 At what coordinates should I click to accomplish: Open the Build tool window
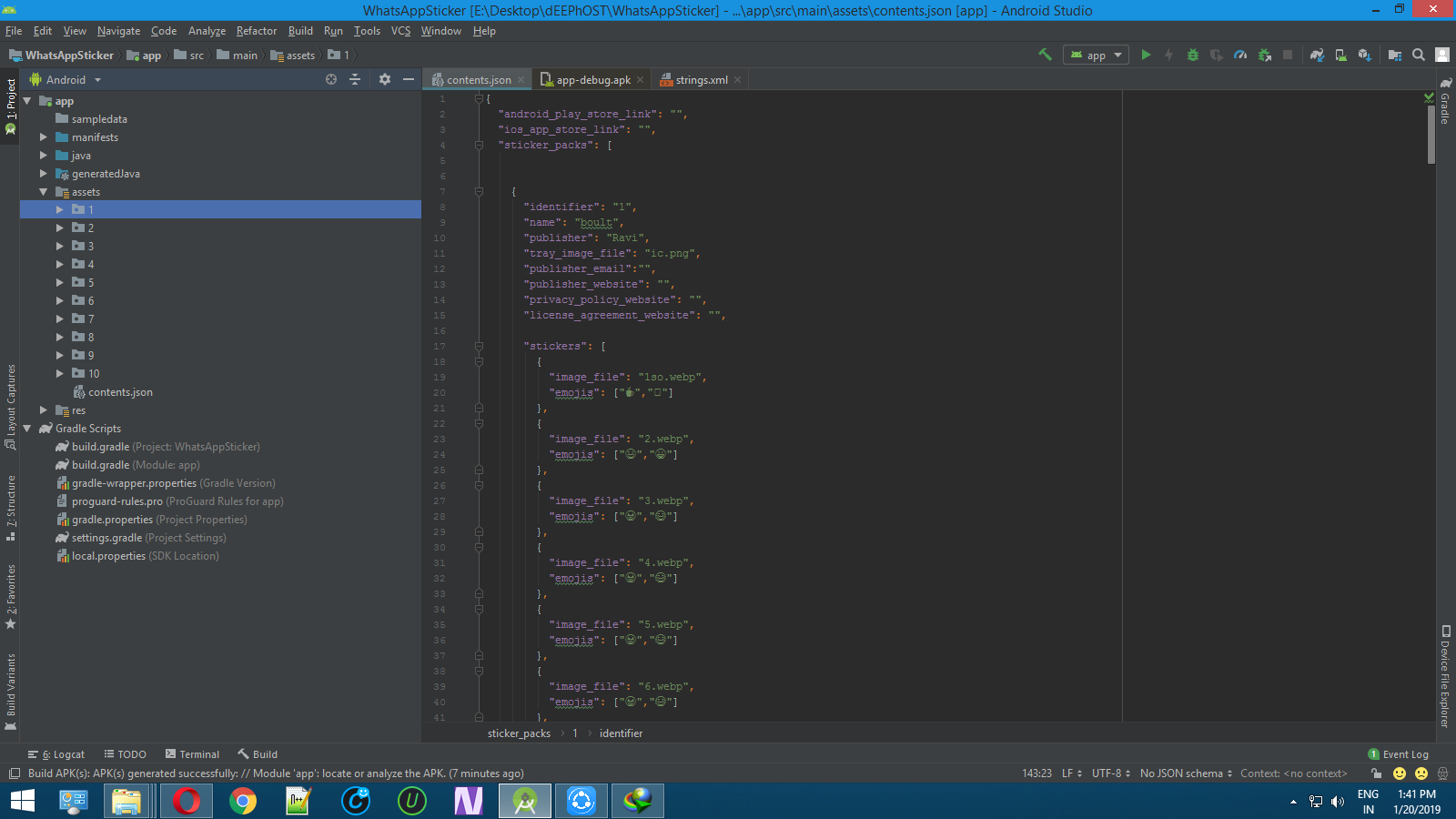pos(258,754)
